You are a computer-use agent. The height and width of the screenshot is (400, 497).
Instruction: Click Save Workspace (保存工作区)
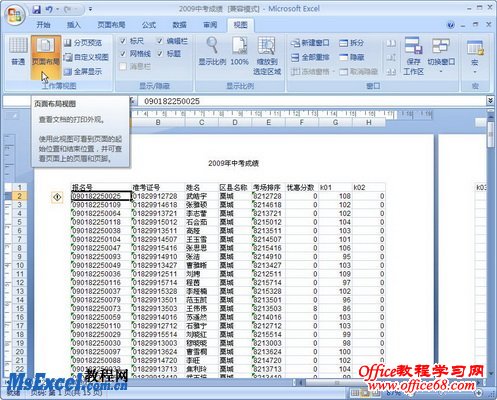[x=413, y=56]
